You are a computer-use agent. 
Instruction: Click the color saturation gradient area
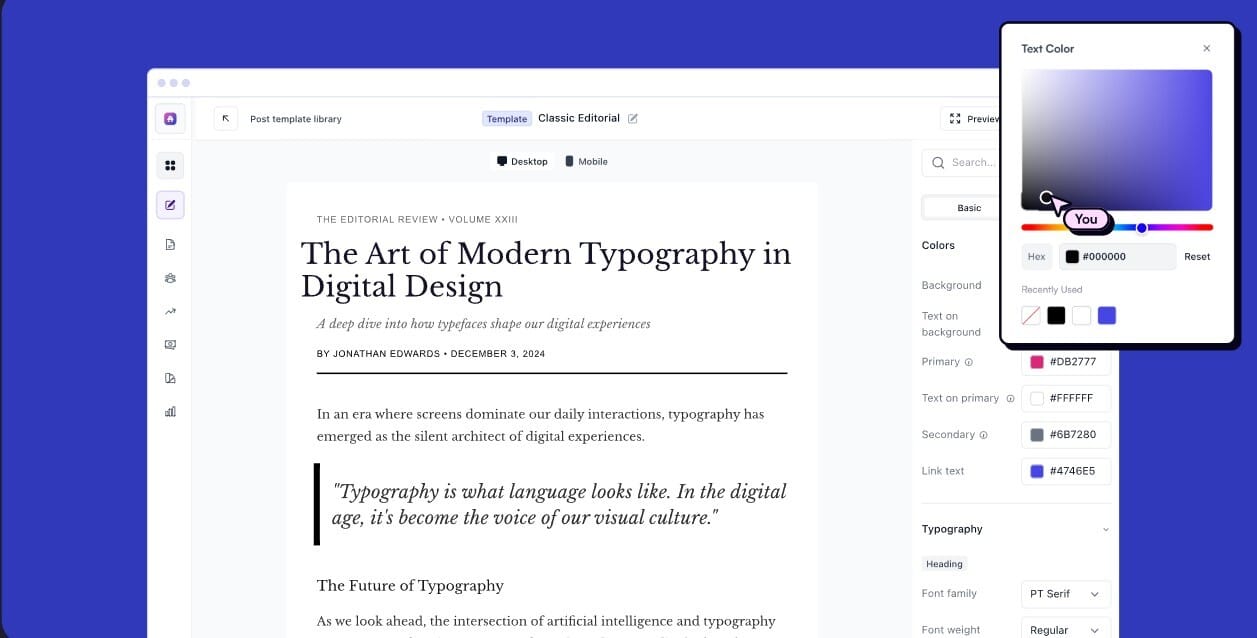1117,140
